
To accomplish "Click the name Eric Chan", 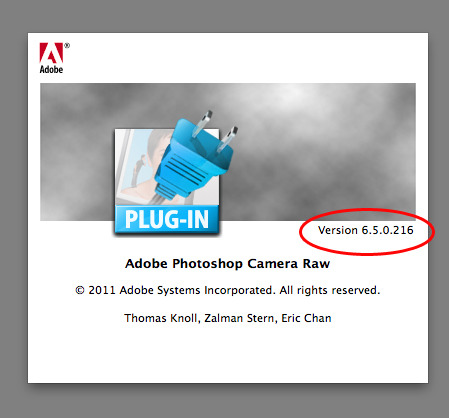I will (x=306, y=318).
